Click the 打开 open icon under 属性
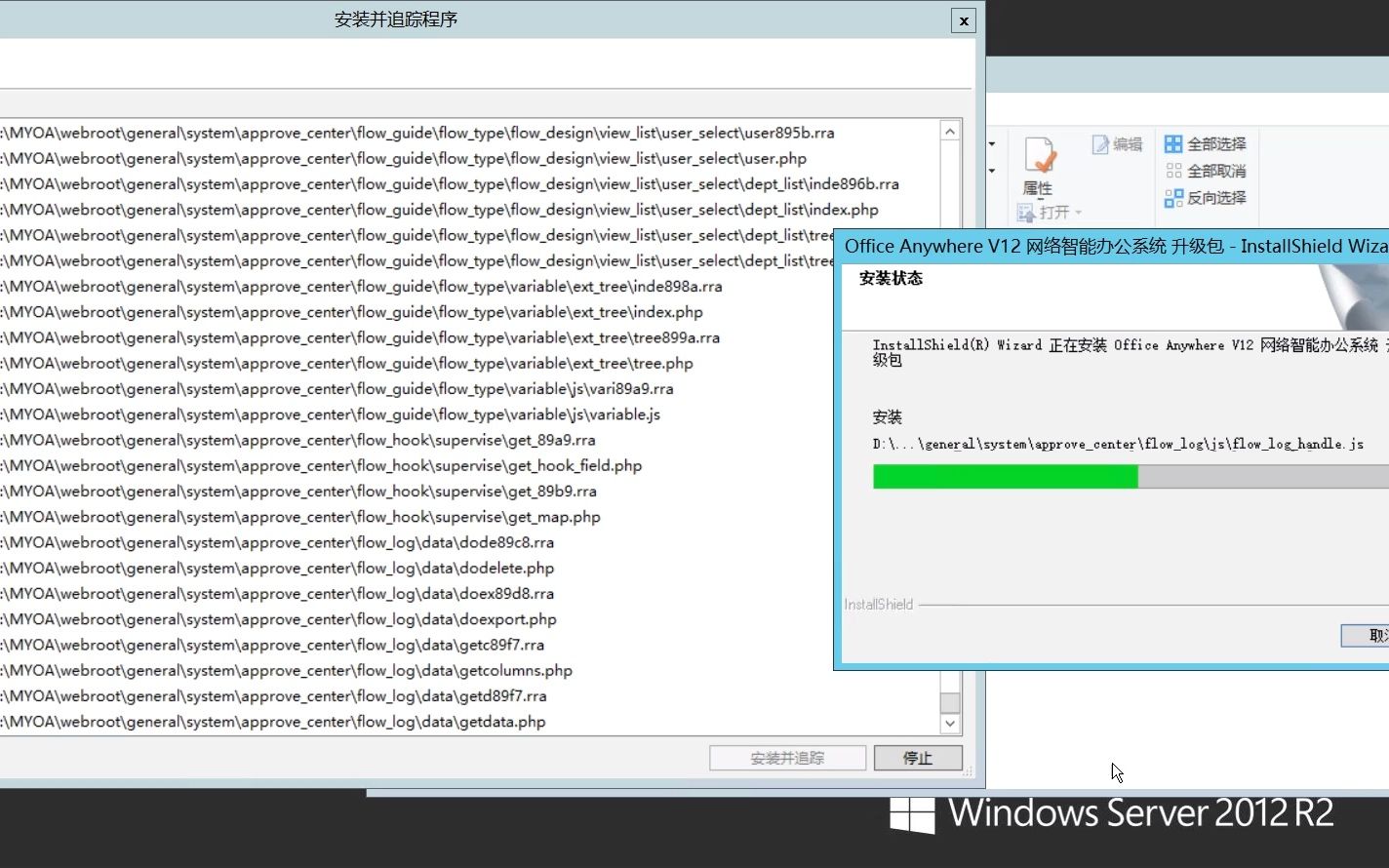 click(x=1026, y=213)
